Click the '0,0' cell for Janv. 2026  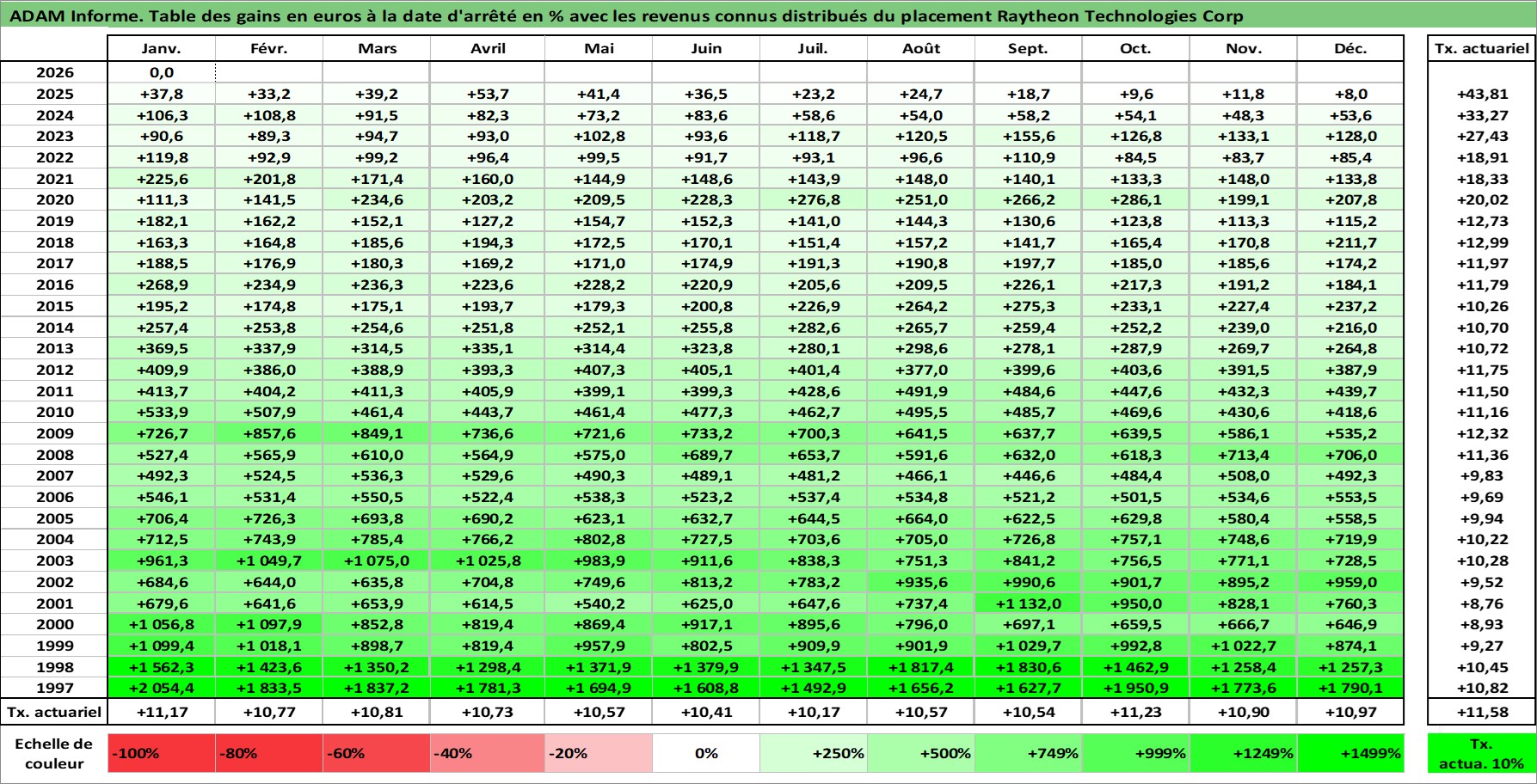click(x=162, y=72)
